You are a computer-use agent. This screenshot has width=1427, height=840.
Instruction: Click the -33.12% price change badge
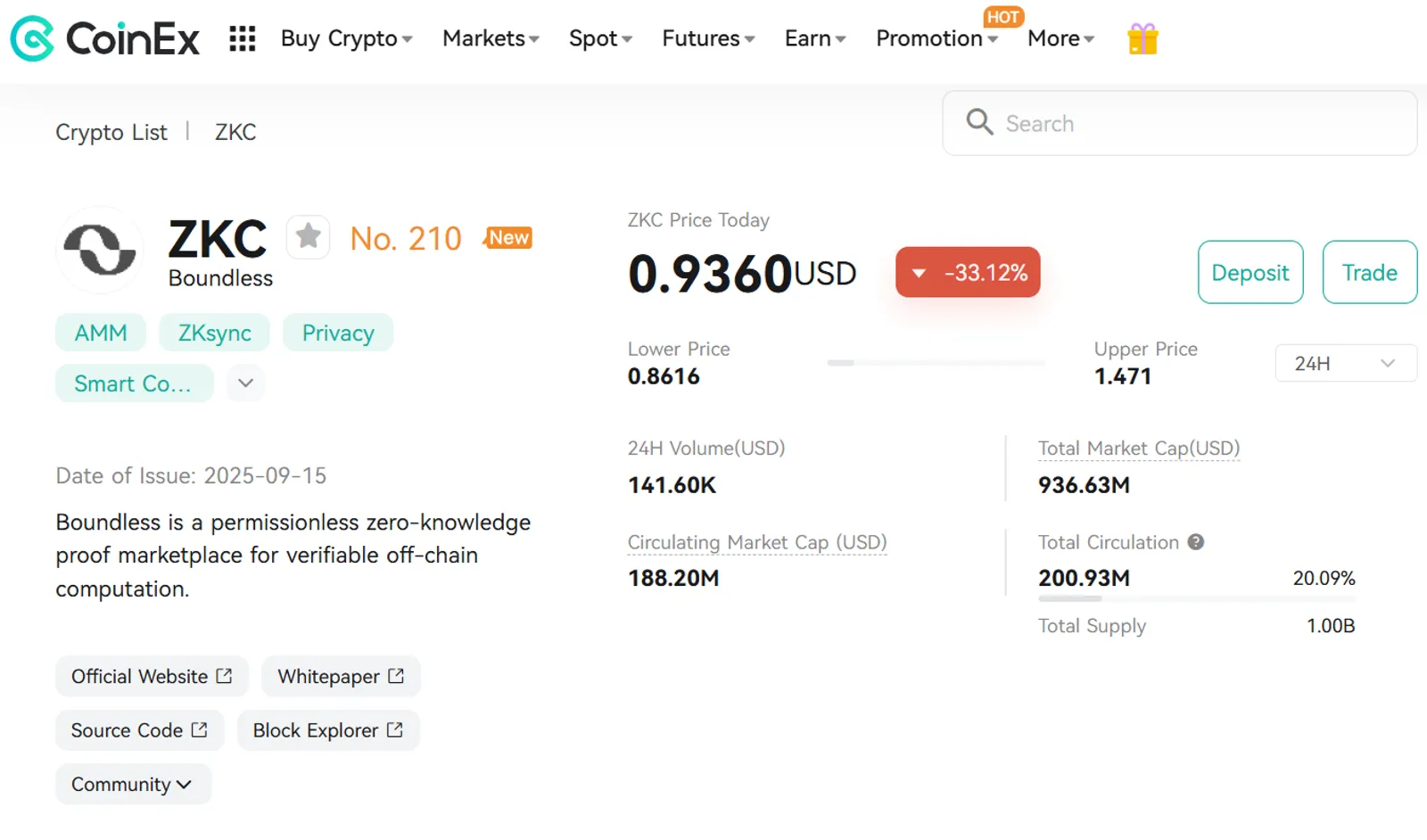(x=968, y=272)
